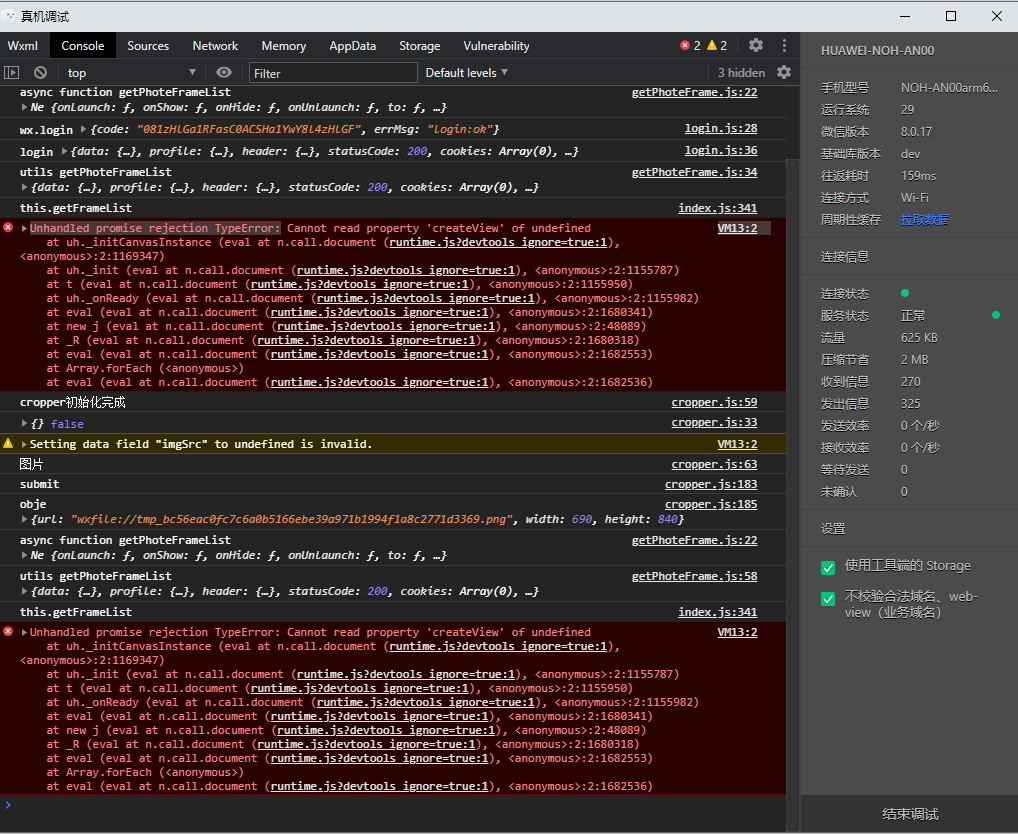
Task: Click the error icon on first TypeError entry
Action: pos(8,228)
